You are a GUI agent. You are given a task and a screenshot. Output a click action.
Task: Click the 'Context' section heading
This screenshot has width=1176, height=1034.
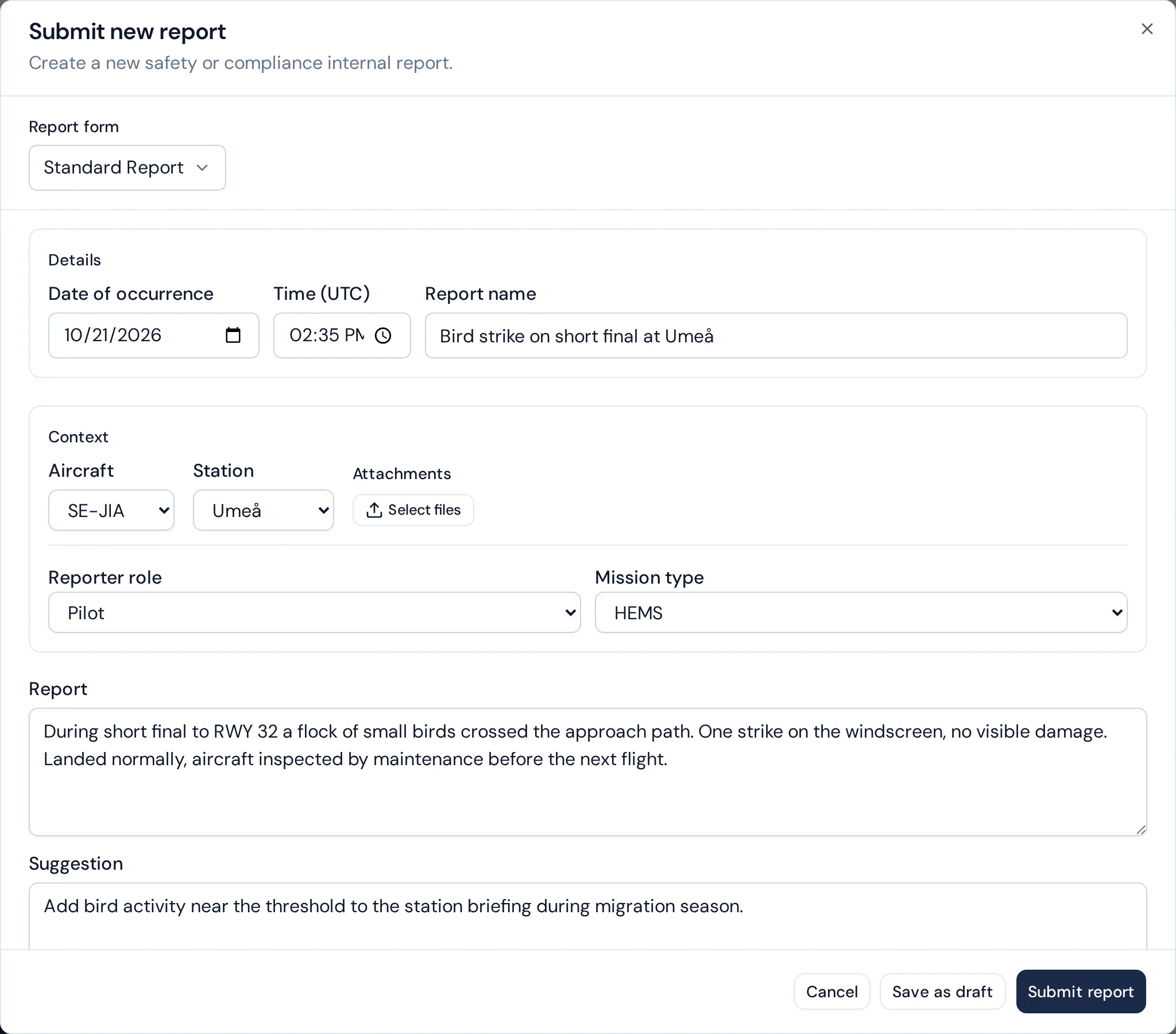(x=78, y=437)
